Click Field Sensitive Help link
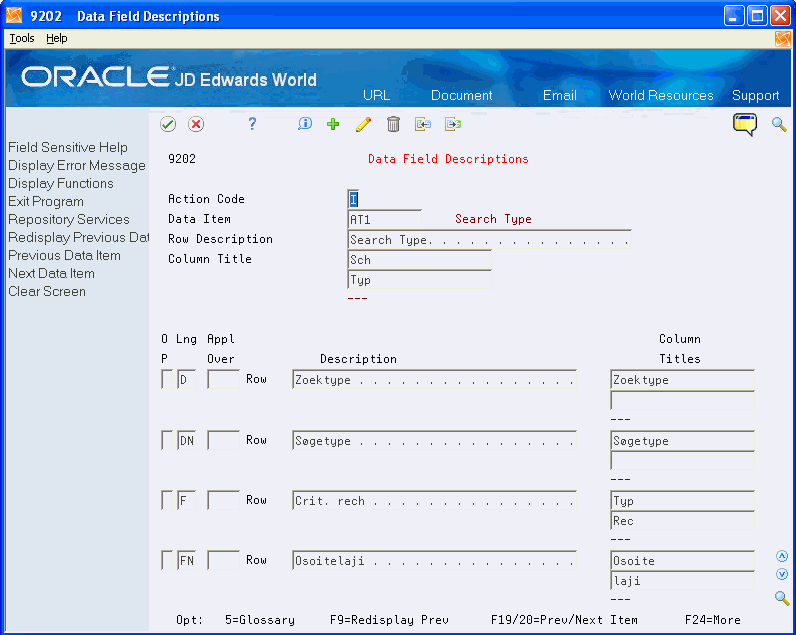This screenshot has height=635, width=796. click(x=68, y=147)
